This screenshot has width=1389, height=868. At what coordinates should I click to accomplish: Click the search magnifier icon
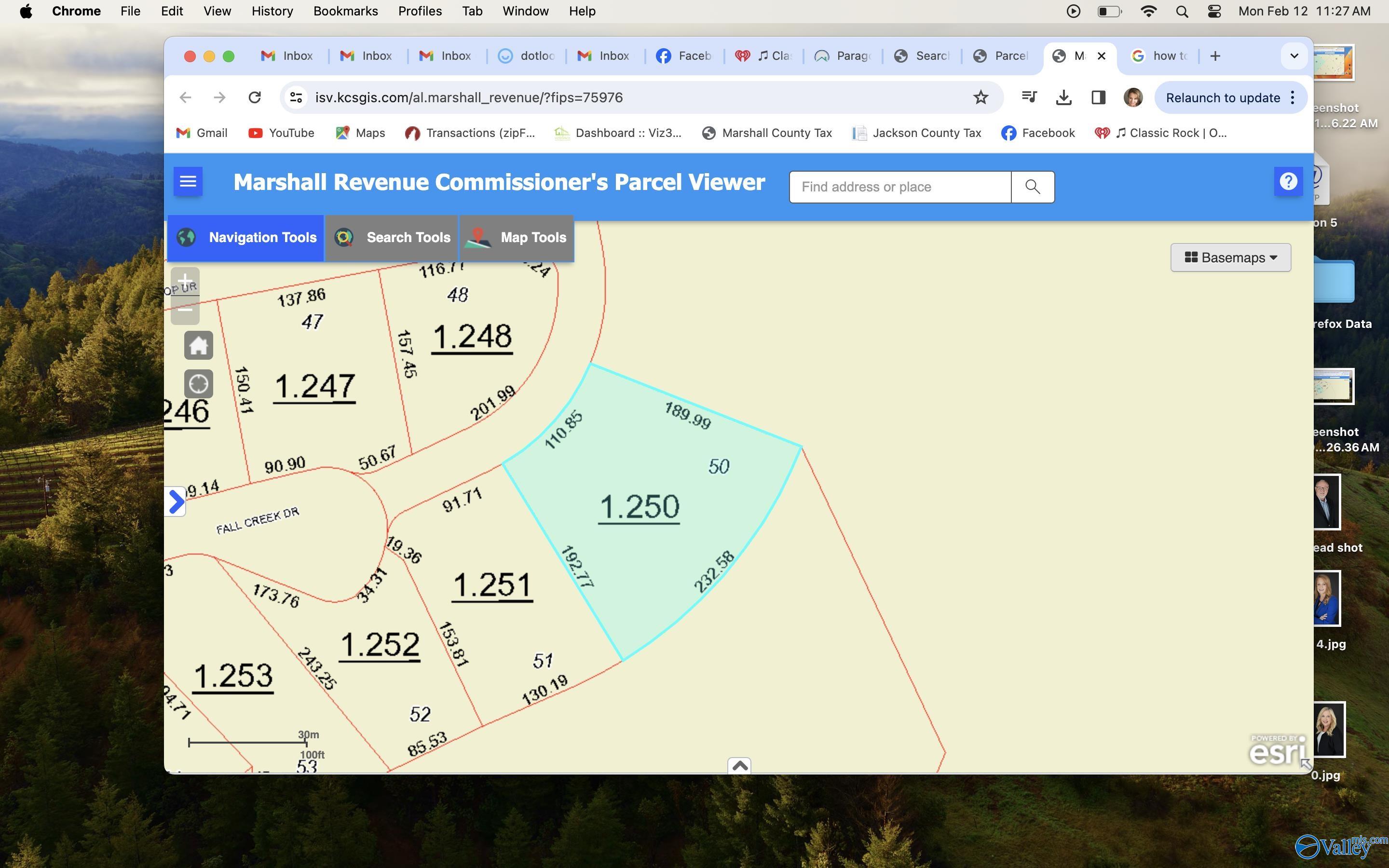1032,186
